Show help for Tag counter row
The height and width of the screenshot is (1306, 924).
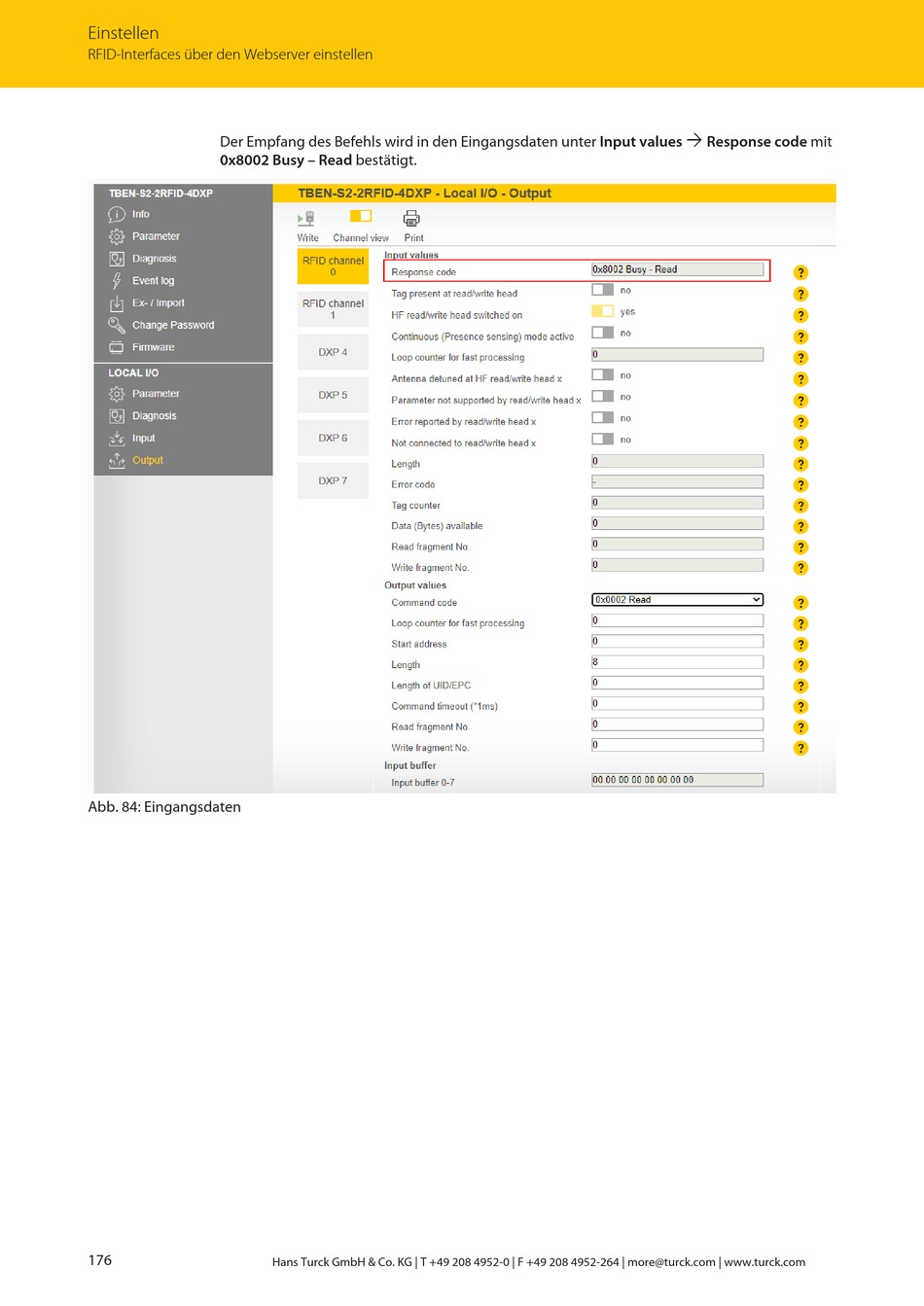[800, 506]
